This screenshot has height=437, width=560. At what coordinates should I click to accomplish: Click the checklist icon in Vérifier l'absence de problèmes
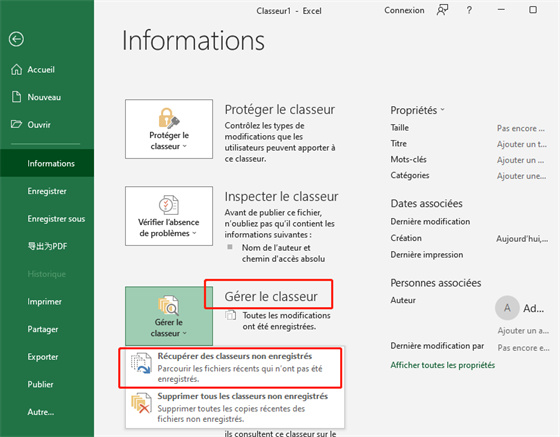coord(169,205)
